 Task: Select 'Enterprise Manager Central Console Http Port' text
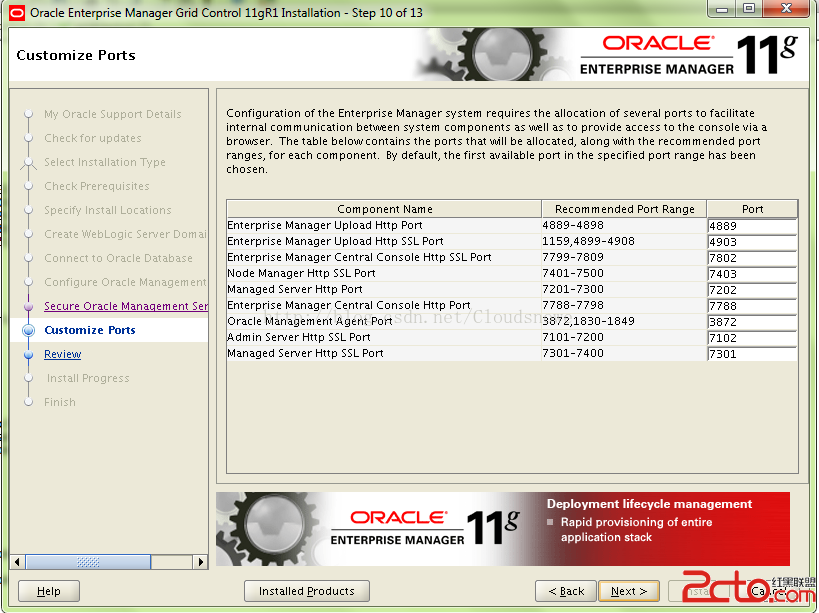(x=349, y=305)
